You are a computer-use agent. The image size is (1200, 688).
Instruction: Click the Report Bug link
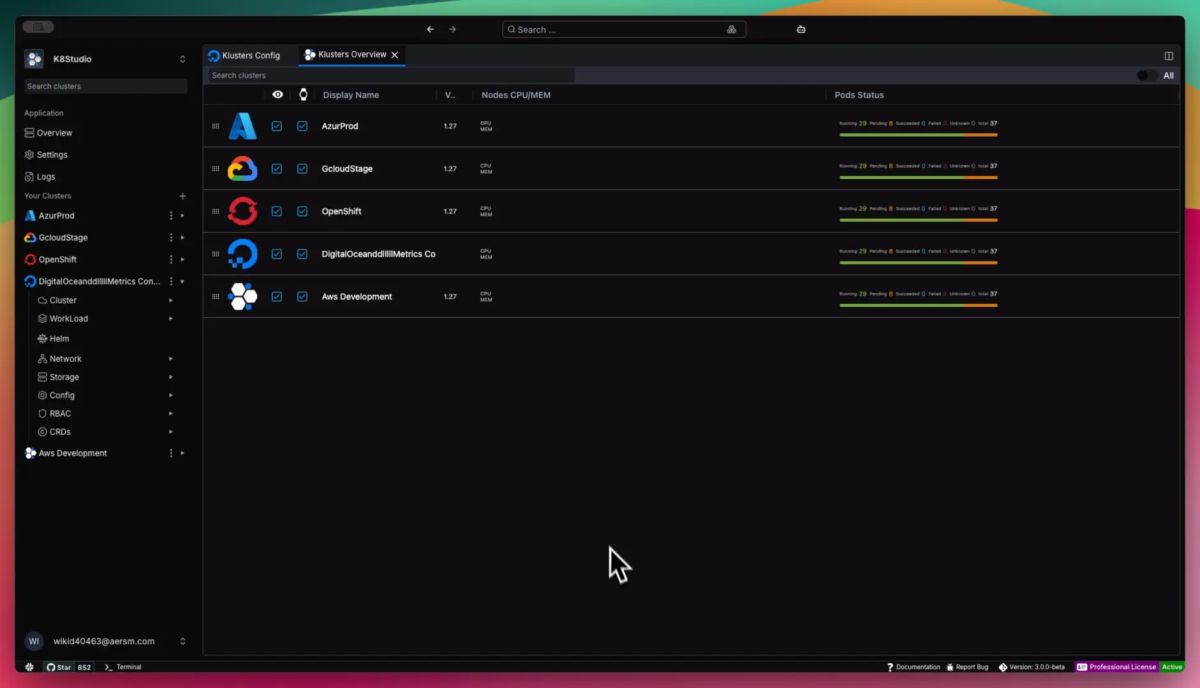click(967, 667)
